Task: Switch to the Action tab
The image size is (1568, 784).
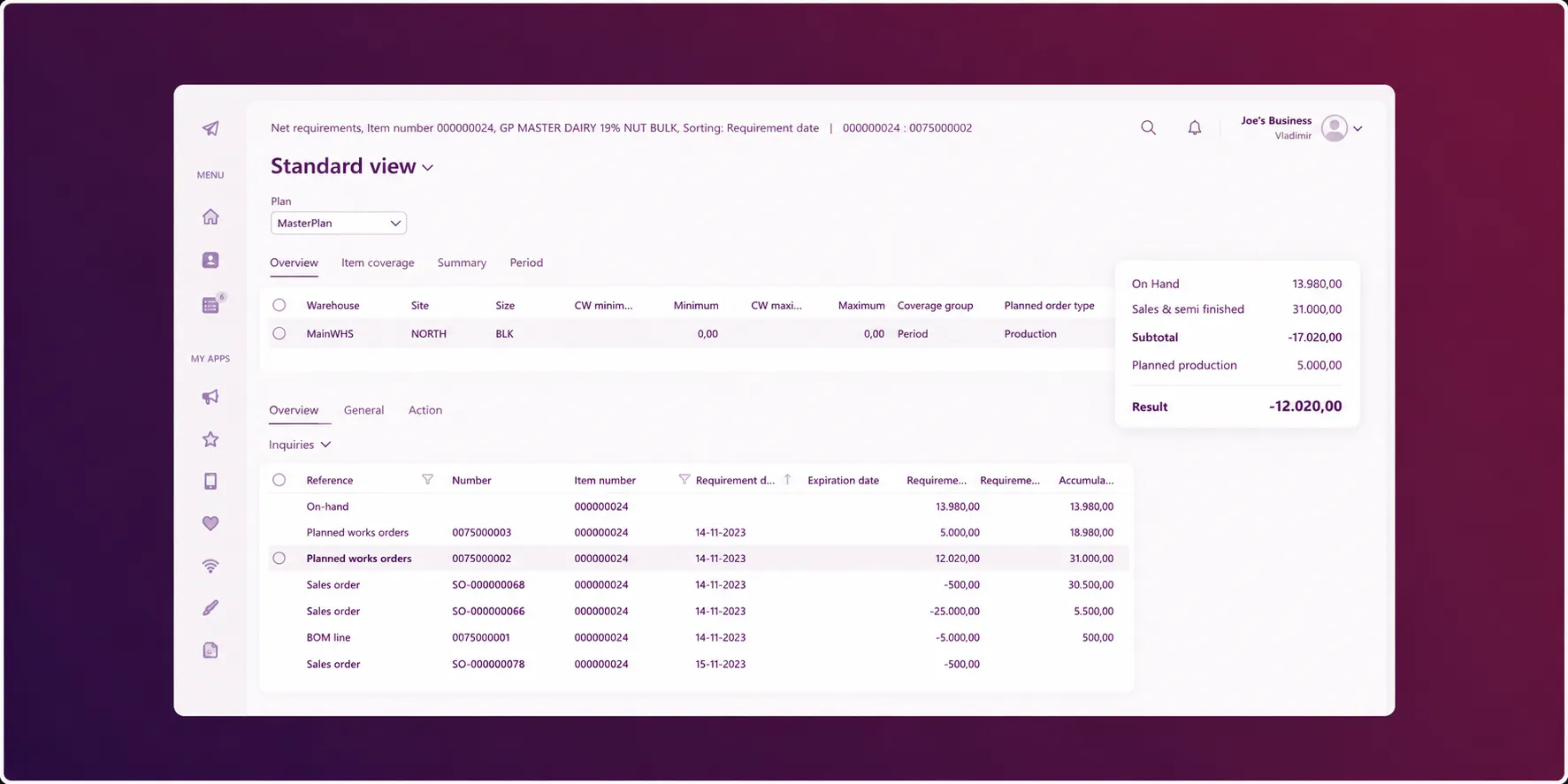Action: pyautogui.click(x=425, y=410)
